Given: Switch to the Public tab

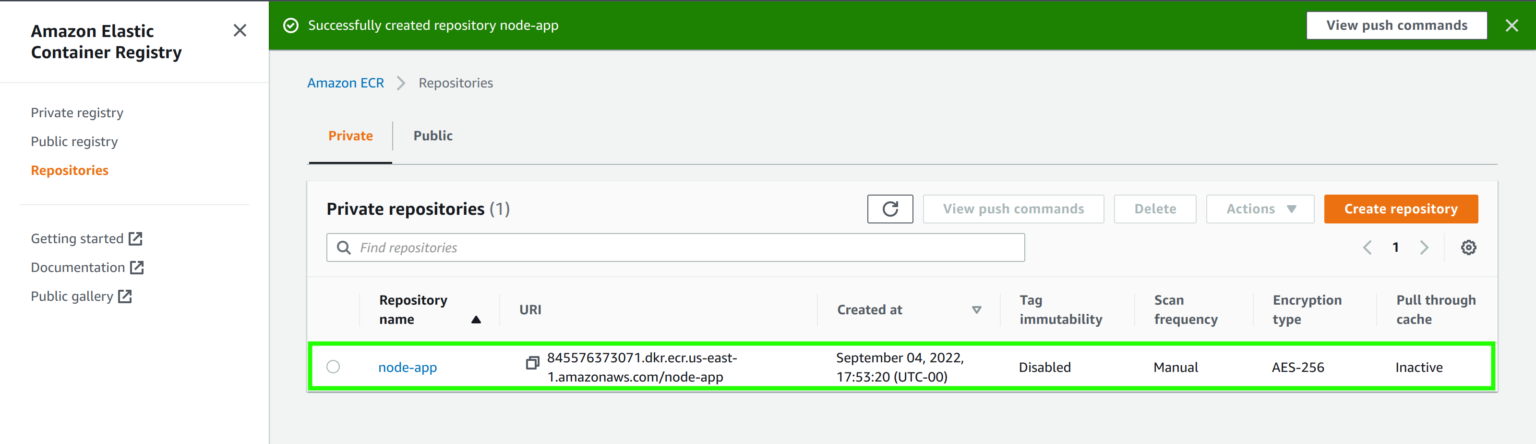Looking at the screenshot, I should [433, 136].
